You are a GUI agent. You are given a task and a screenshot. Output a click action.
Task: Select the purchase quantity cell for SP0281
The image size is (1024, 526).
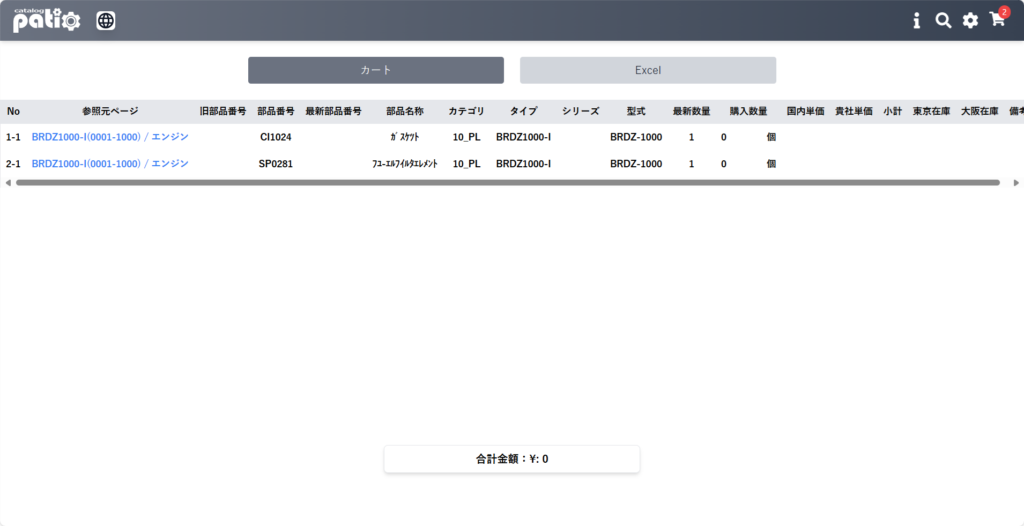[724, 164]
